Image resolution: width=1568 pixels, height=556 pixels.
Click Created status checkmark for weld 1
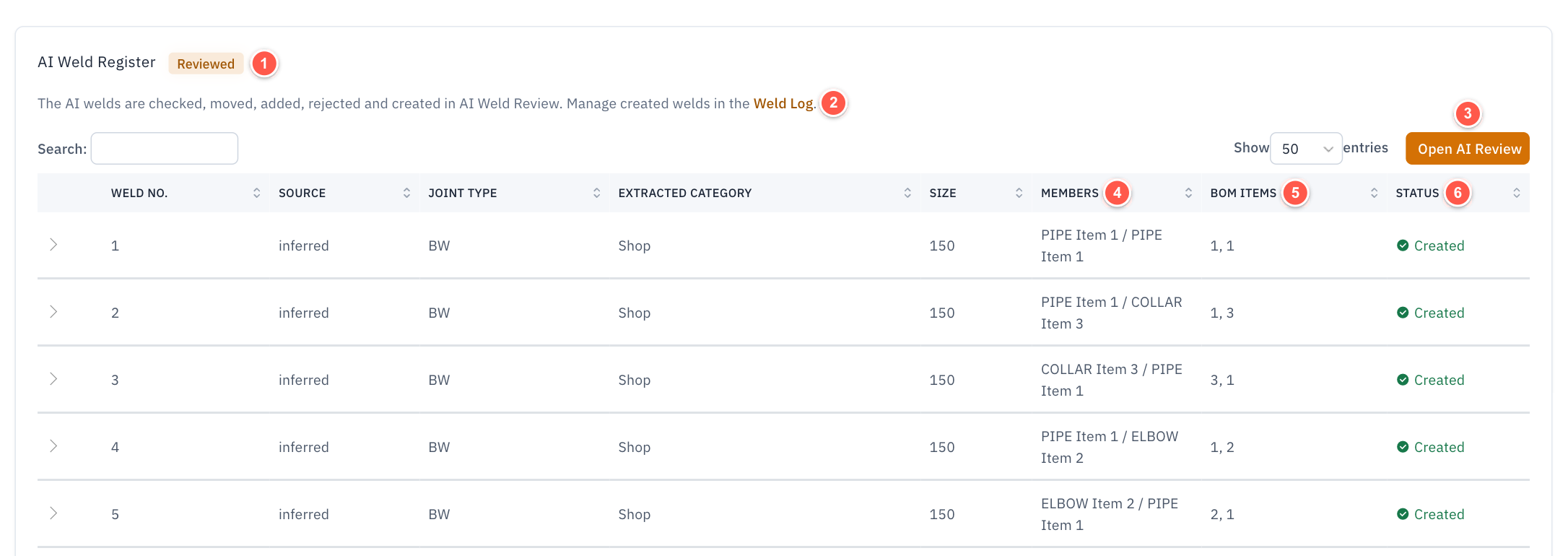[1403, 246]
